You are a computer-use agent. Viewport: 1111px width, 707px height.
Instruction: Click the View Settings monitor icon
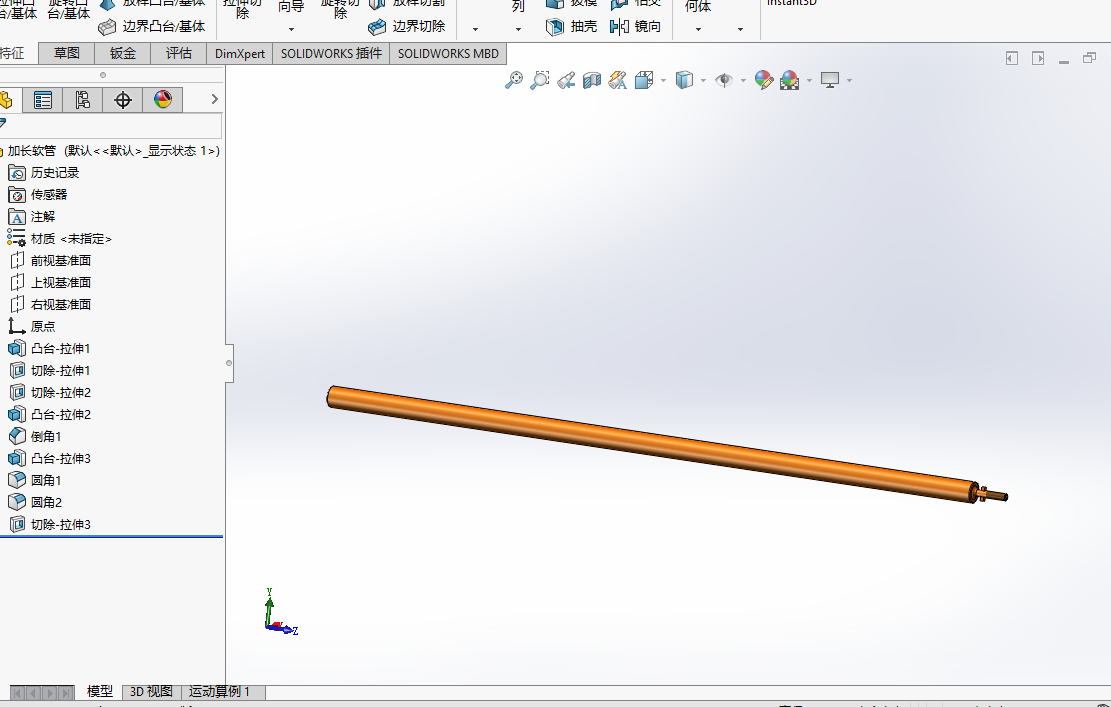pos(830,80)
